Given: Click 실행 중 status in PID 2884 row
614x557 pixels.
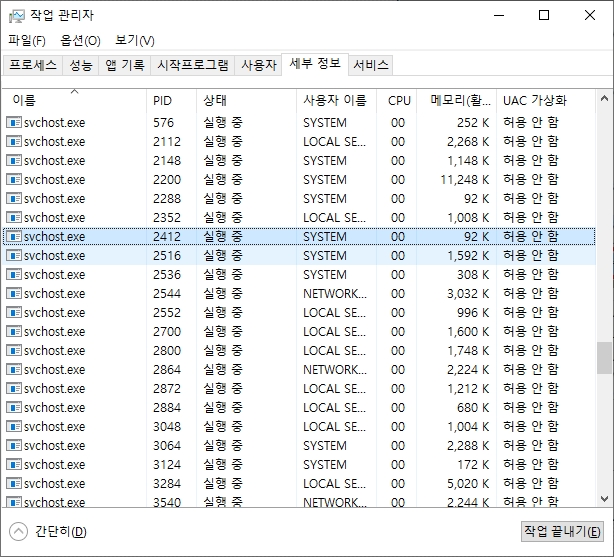Looking at the screenshot, I should point(223,407).
